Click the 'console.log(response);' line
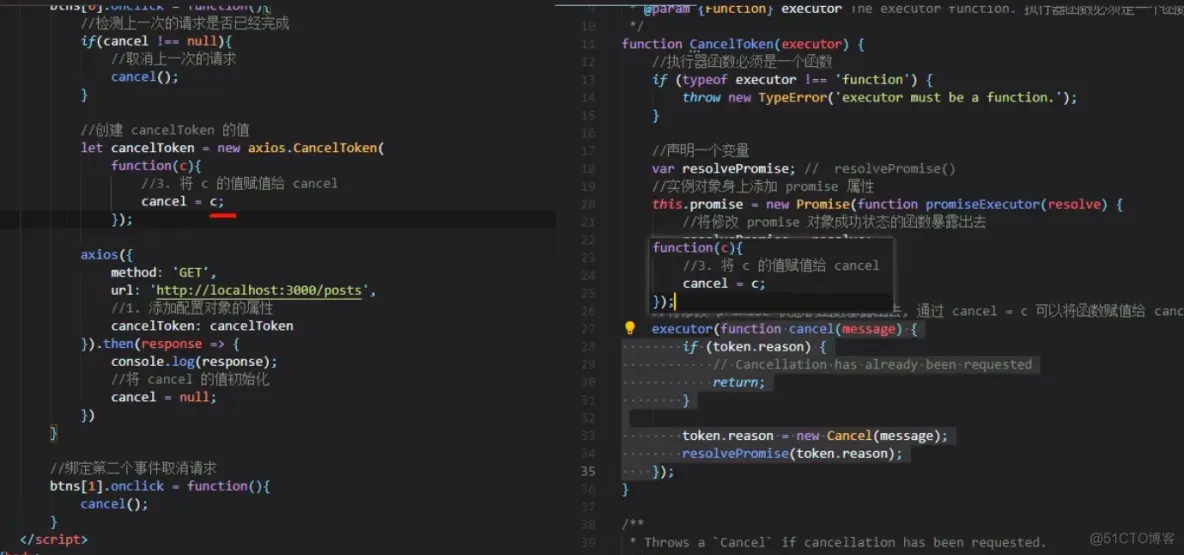This screenshot has width=1184, height=555. click(194, 362)
